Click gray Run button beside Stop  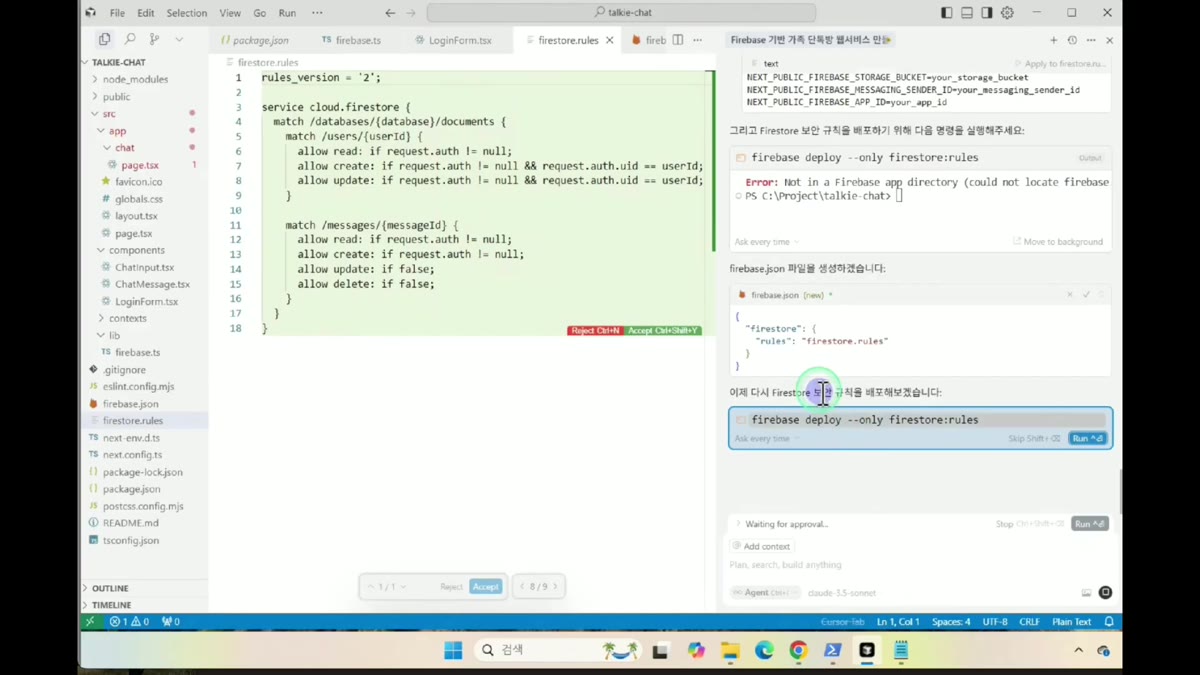coord(1090,524)
